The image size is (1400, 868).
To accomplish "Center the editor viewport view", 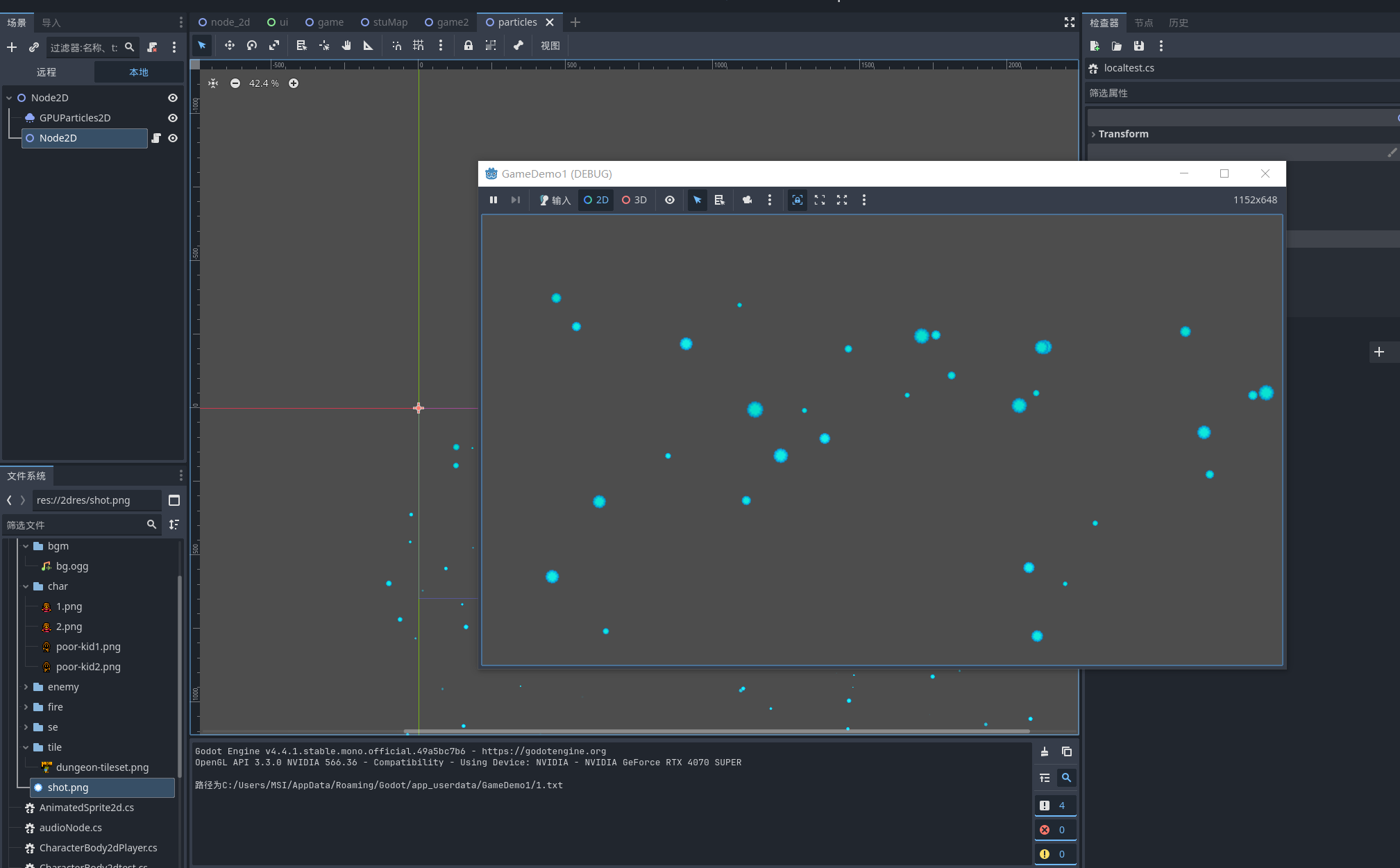I will click(x=213, y=83).
